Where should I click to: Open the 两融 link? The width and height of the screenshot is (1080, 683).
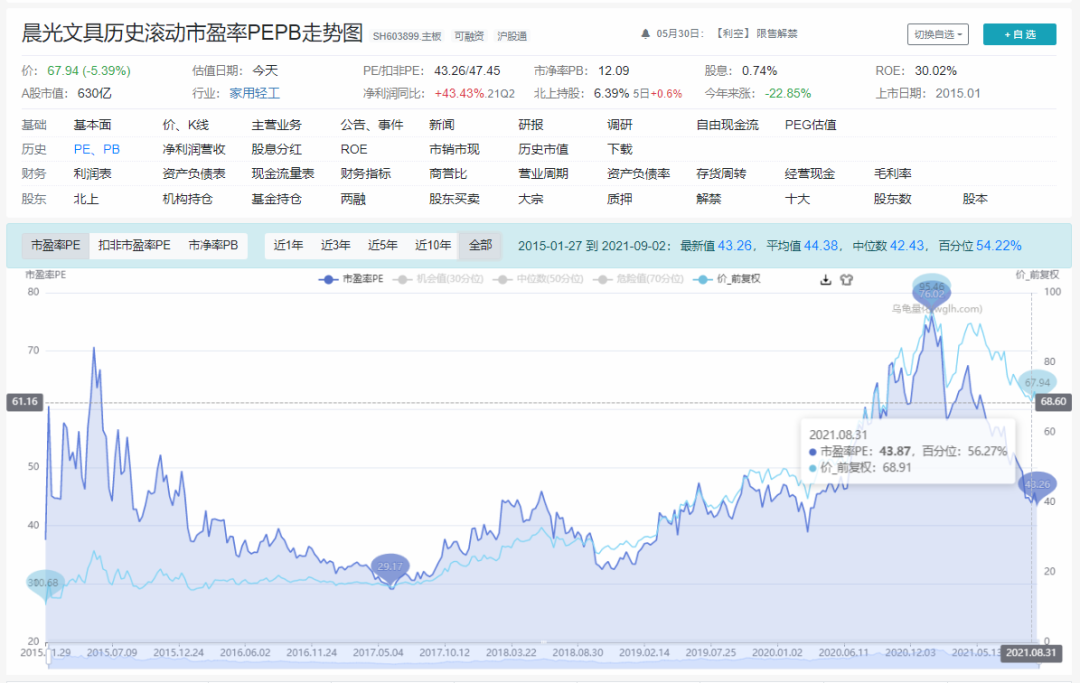pyautogui.click(x=353, y=199)
